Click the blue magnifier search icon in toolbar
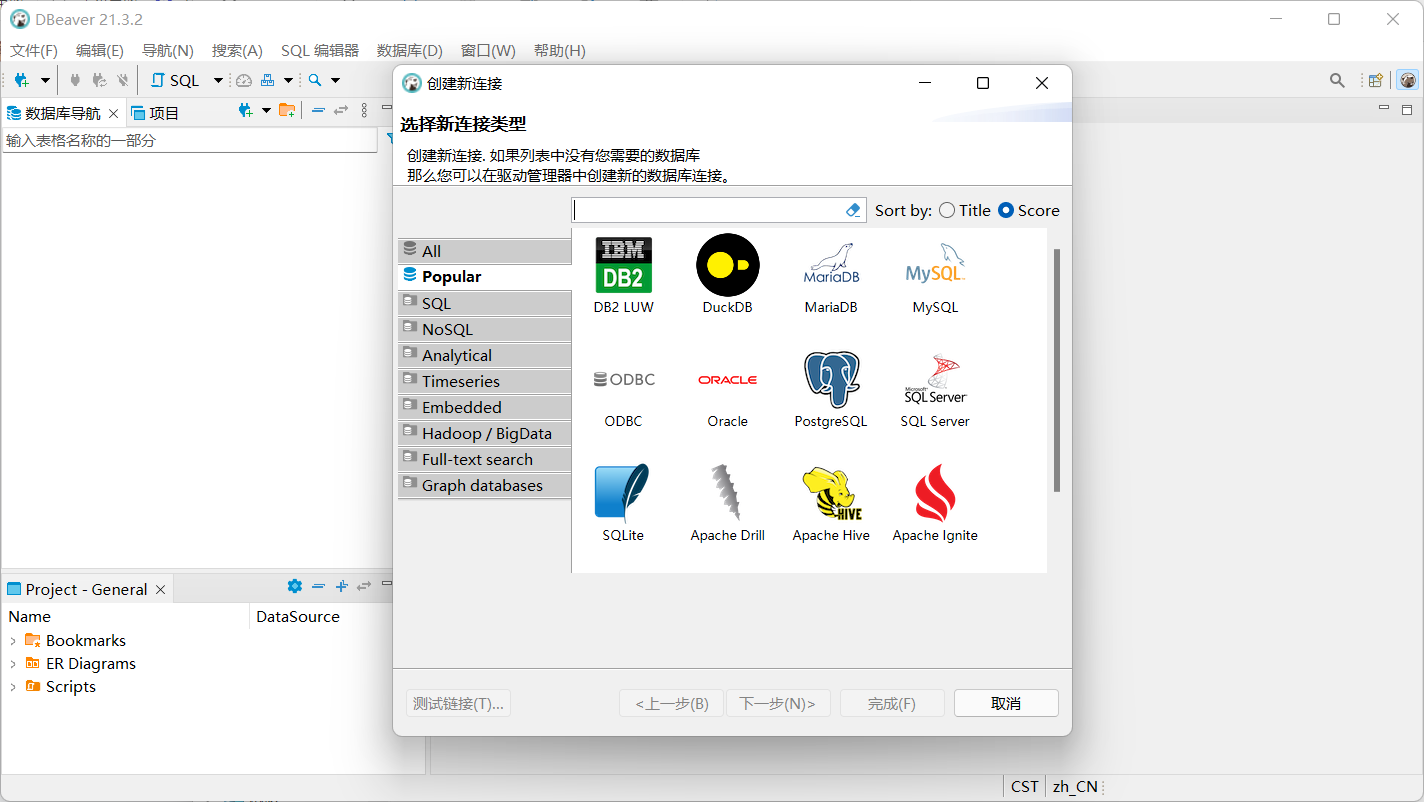Screen dimensions: 1424x802 (x=315, y=80)
